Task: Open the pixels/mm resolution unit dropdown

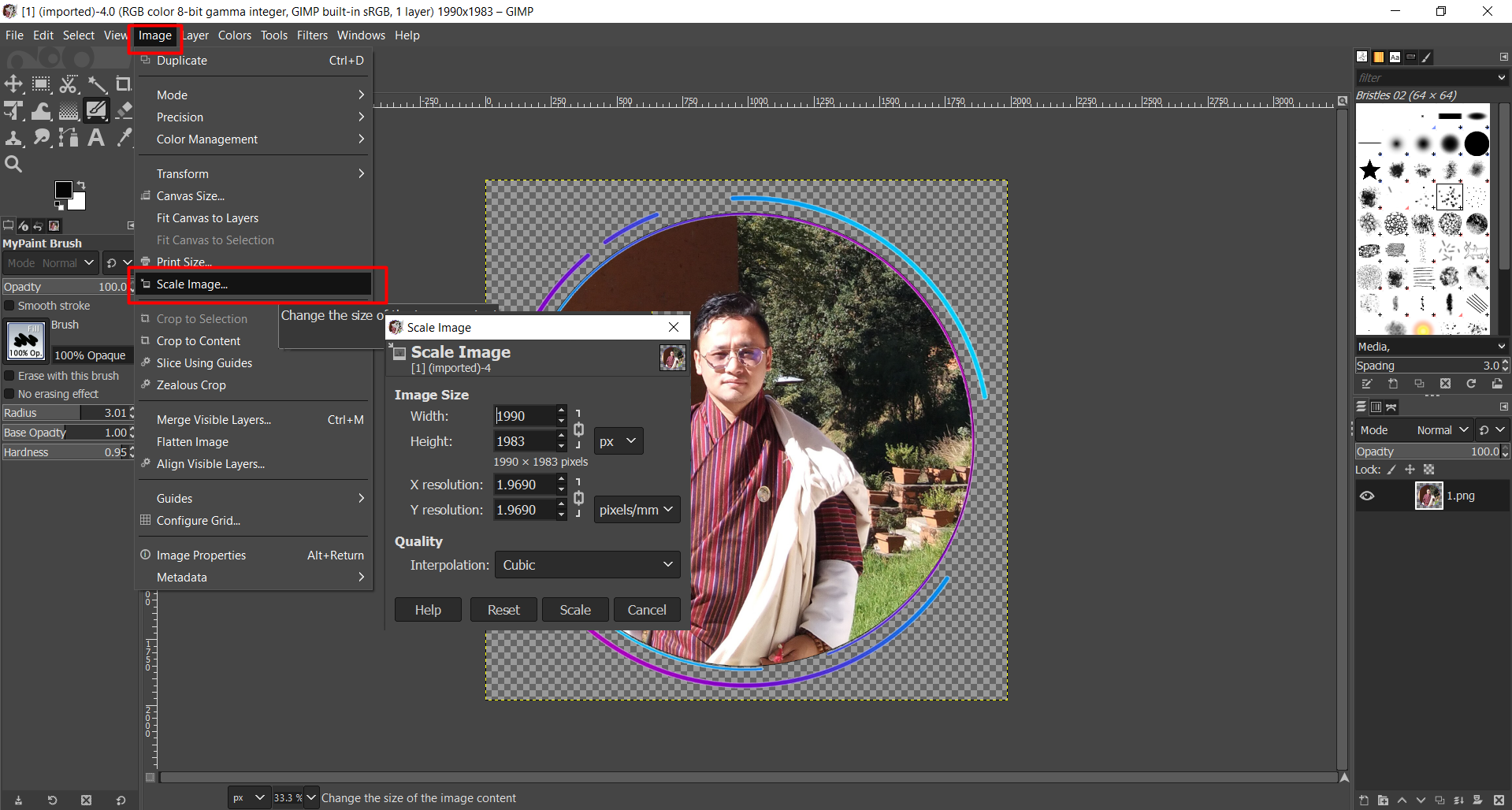Action: coord(637,510)
